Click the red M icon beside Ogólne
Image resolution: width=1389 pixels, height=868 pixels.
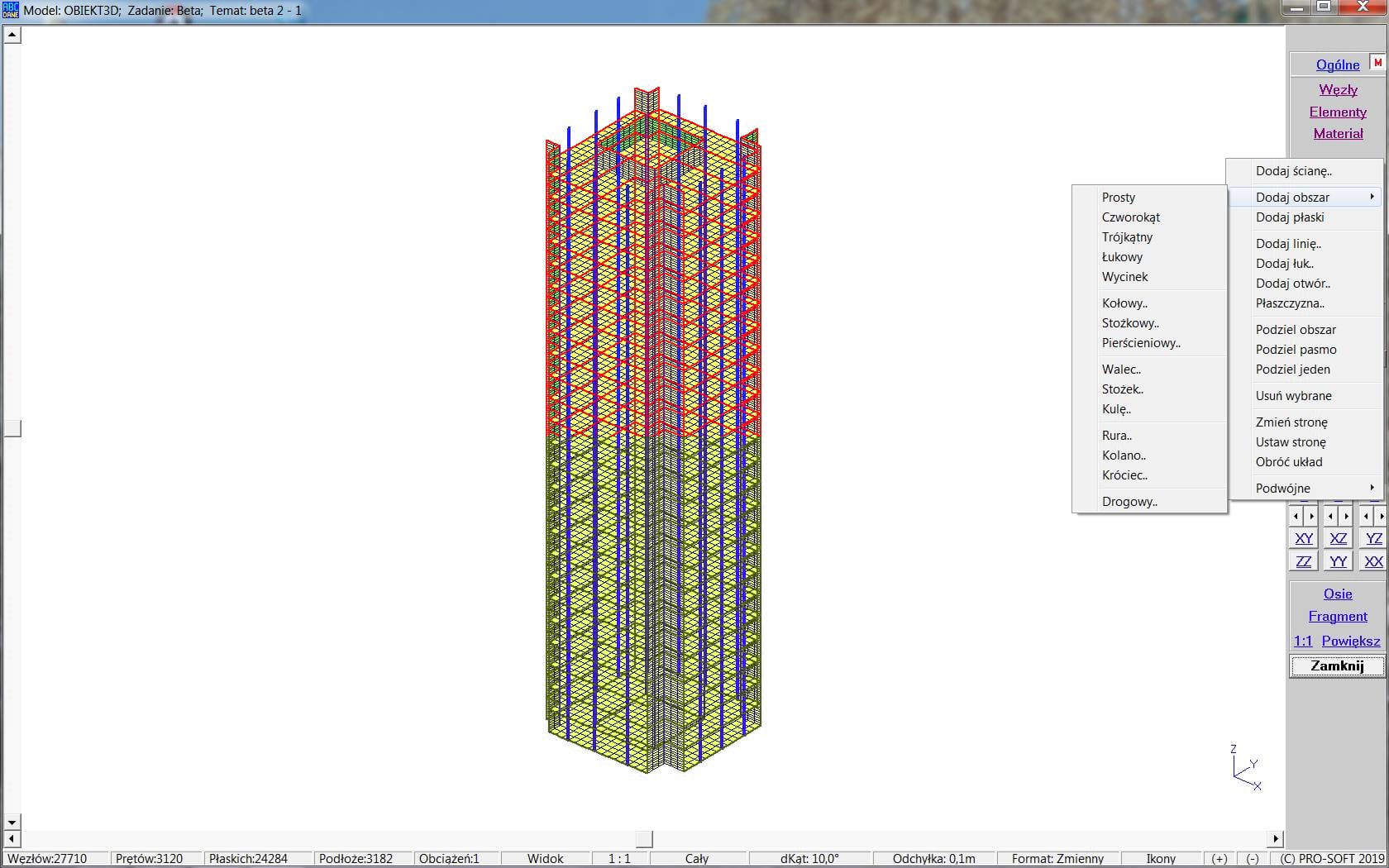click(x=1377, y=63)
